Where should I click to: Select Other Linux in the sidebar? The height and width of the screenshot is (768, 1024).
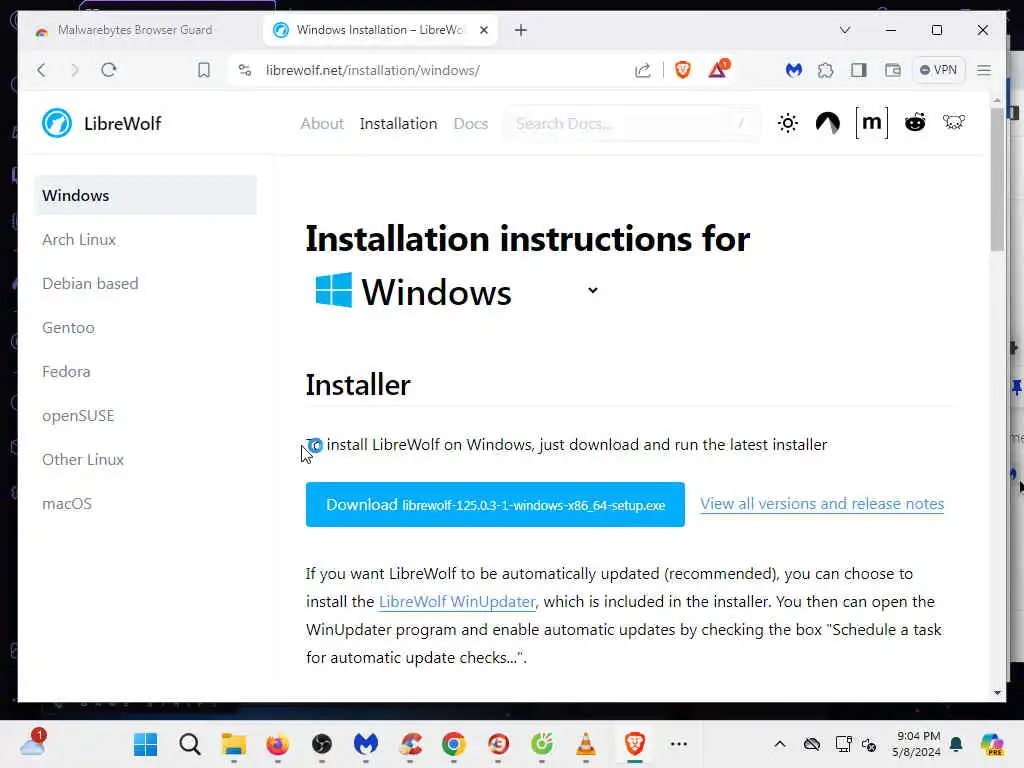point(83,460)
